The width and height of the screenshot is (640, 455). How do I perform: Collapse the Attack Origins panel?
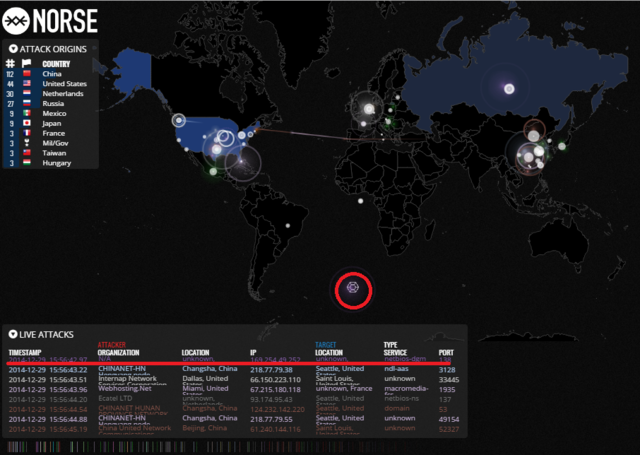click(13, 49)
